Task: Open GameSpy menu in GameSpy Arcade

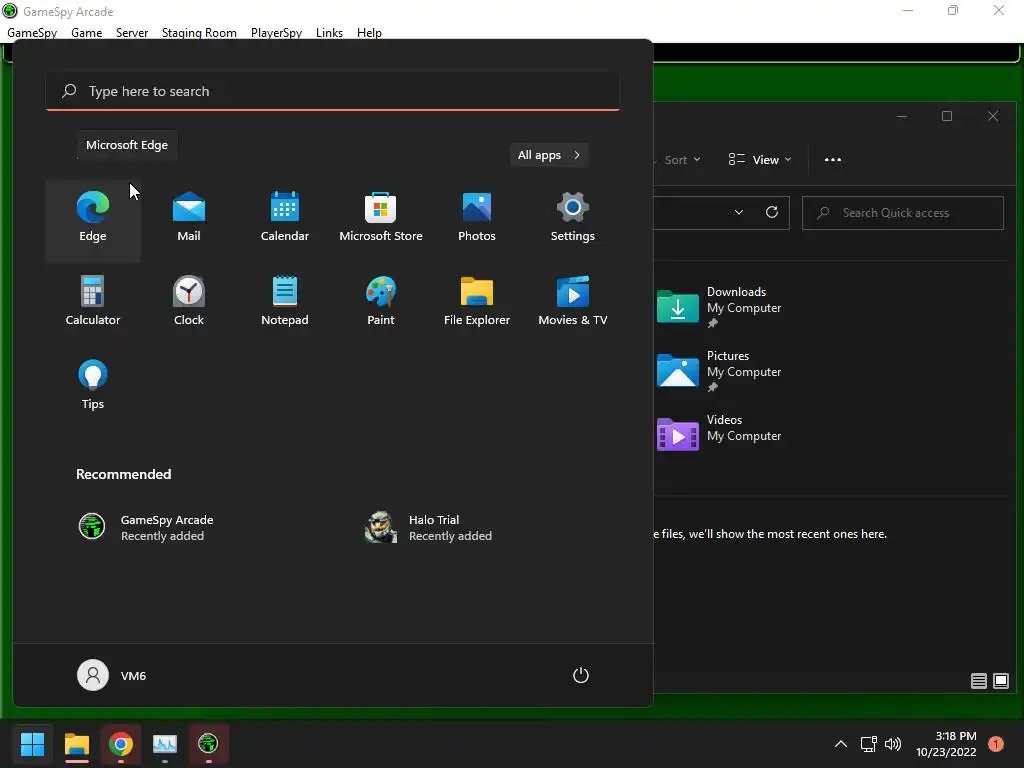Action: click(32, 33)
